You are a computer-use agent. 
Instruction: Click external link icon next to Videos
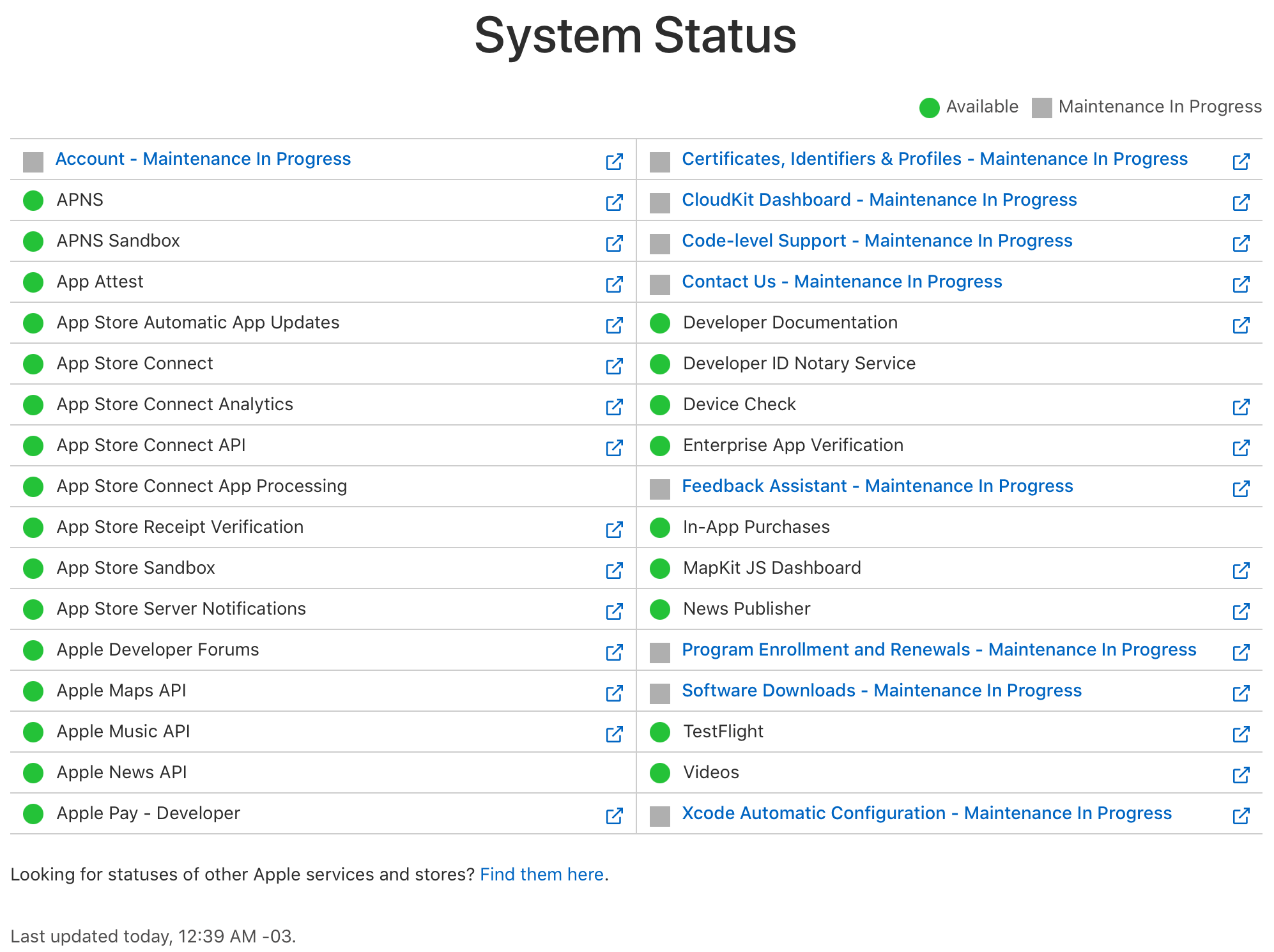click(x=1241, y=775)
